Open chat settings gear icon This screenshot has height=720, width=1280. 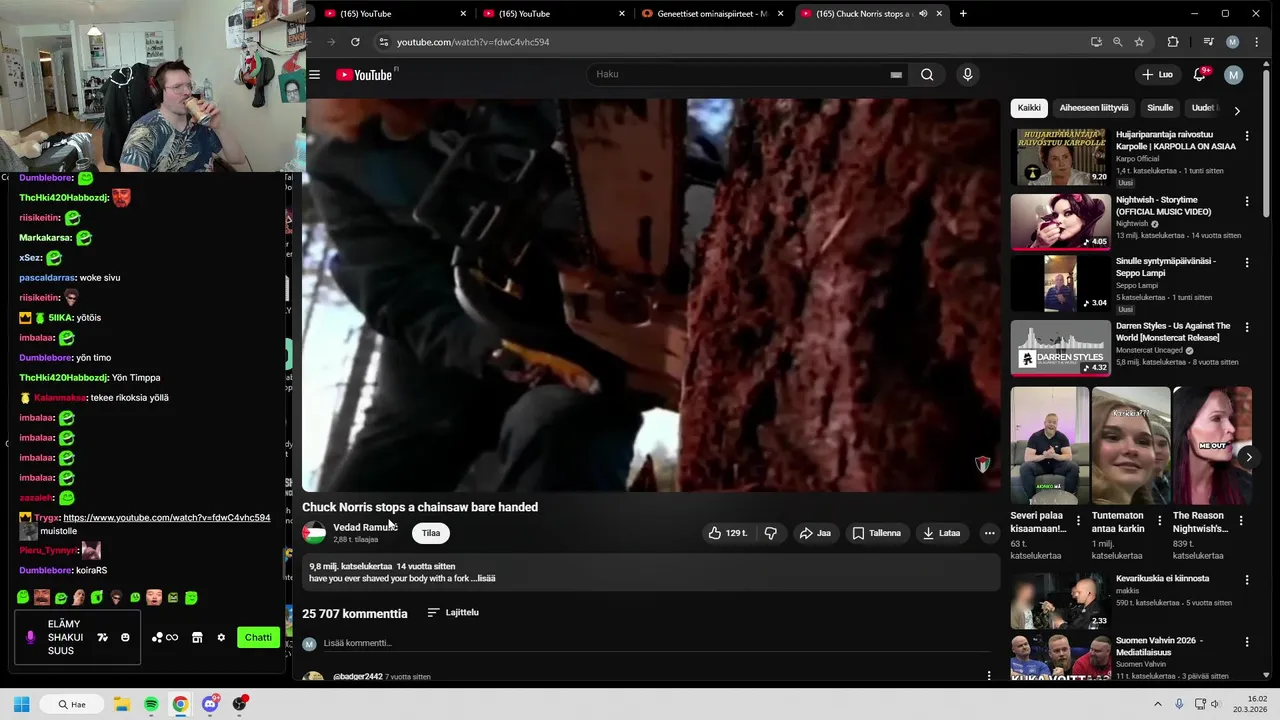coord(221,637)
